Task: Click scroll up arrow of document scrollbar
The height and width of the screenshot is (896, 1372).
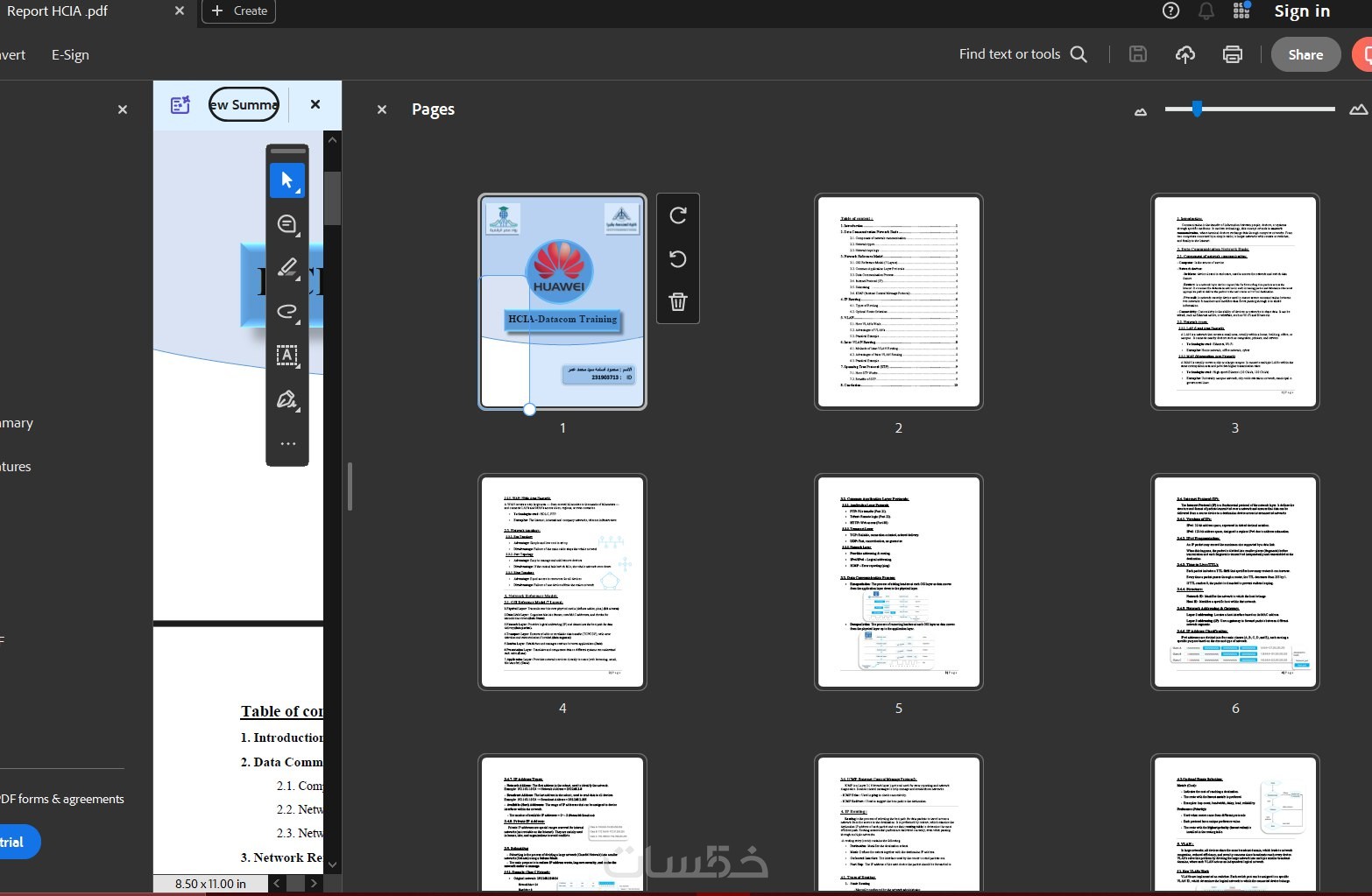Action: coord(332,139)
